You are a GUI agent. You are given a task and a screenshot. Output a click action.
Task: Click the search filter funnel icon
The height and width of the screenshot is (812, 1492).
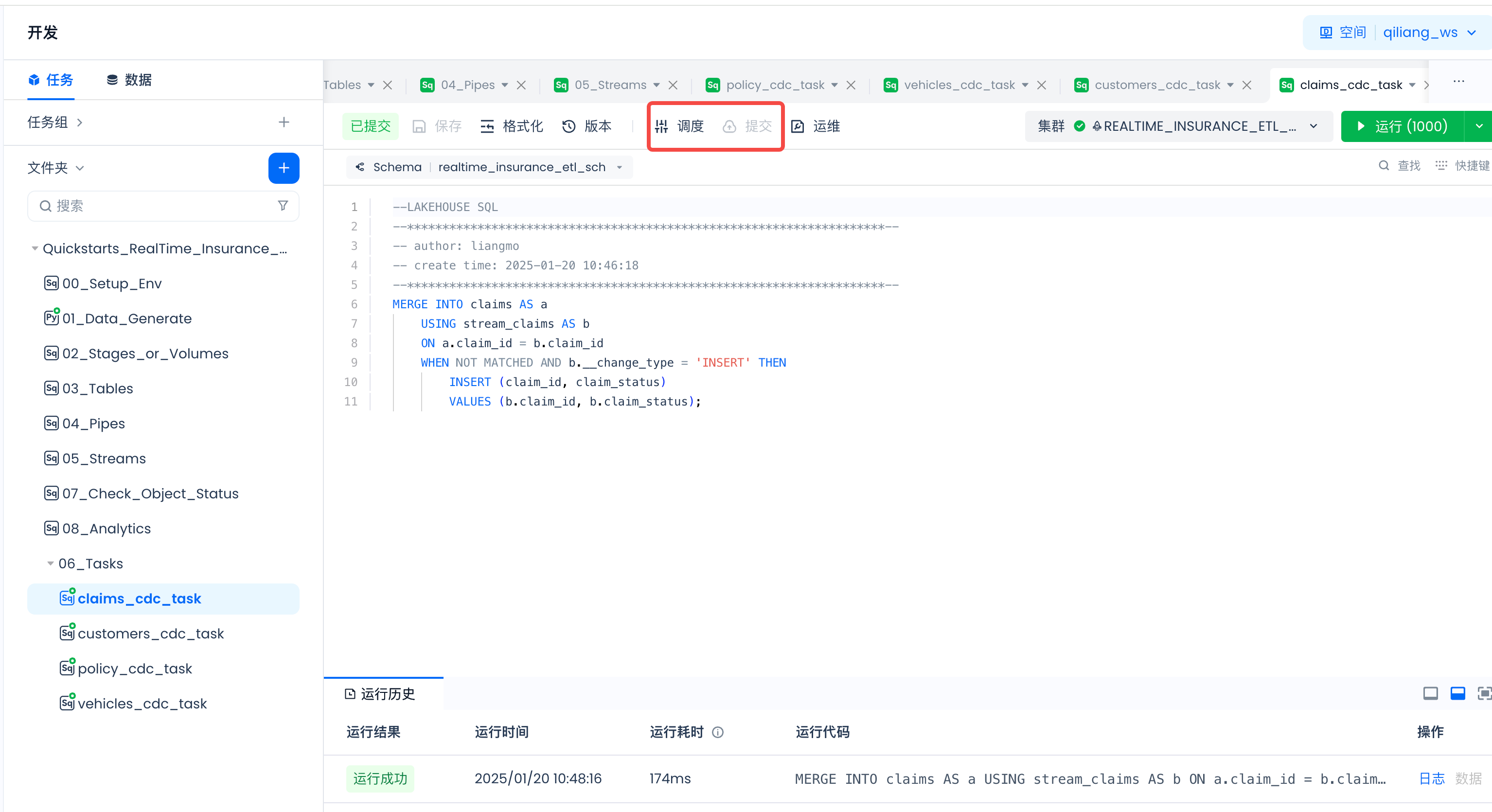tap(283, 206)
